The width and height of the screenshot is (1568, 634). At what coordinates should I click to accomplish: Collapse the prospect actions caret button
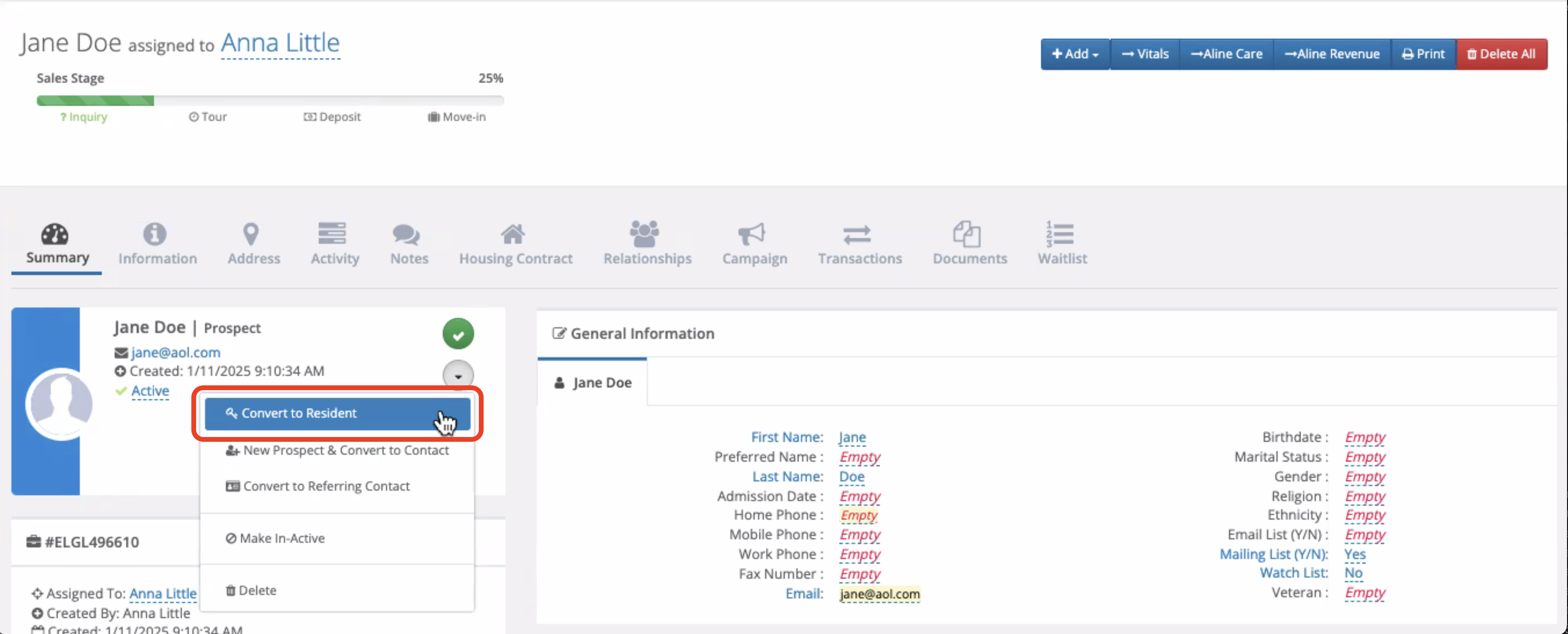pyautogui.click(x=458, y=375)
